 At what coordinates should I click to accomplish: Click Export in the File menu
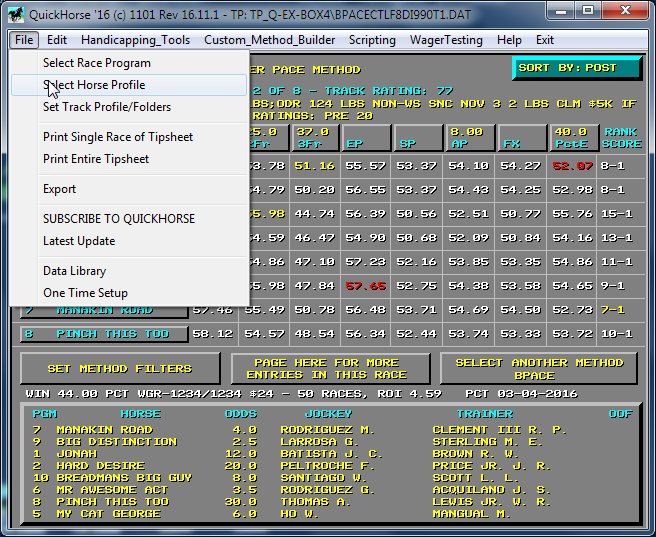coord(60,189)
